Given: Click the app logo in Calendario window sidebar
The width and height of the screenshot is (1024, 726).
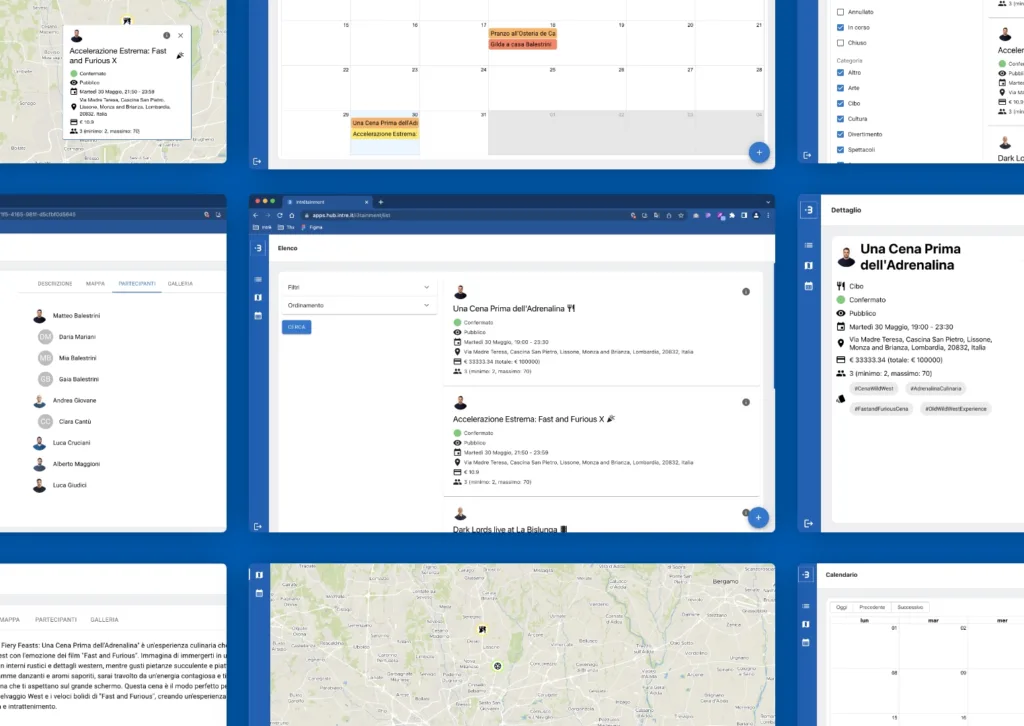Looking at the screenshot, I should click(x=806, y=575).
